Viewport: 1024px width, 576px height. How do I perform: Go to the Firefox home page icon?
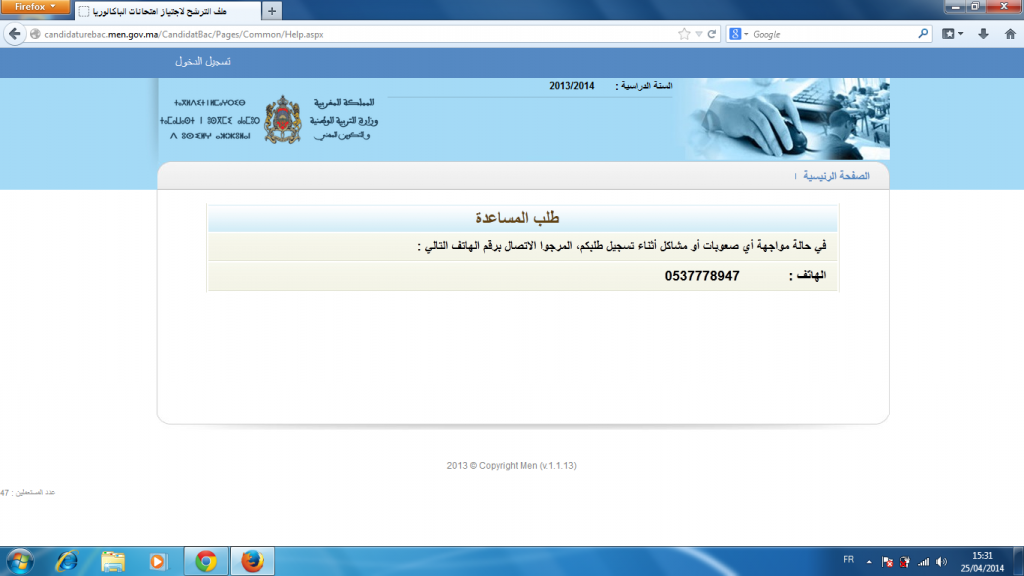tap(1010, 34)
